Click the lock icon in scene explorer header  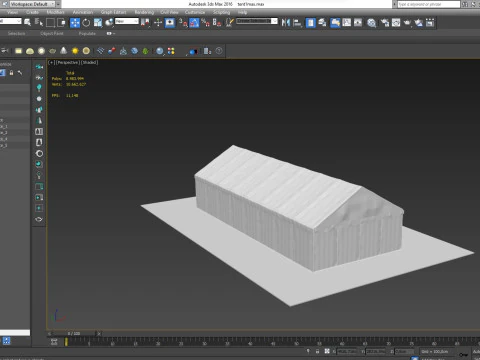pos(11,72)
